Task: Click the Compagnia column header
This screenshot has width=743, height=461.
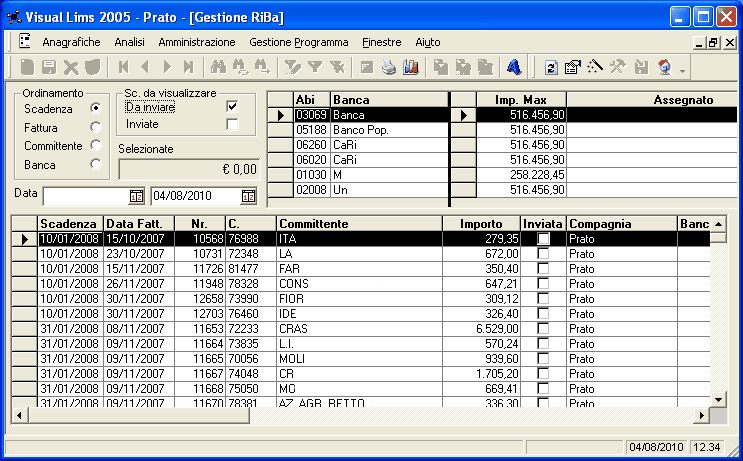Action: pos(622,224)
